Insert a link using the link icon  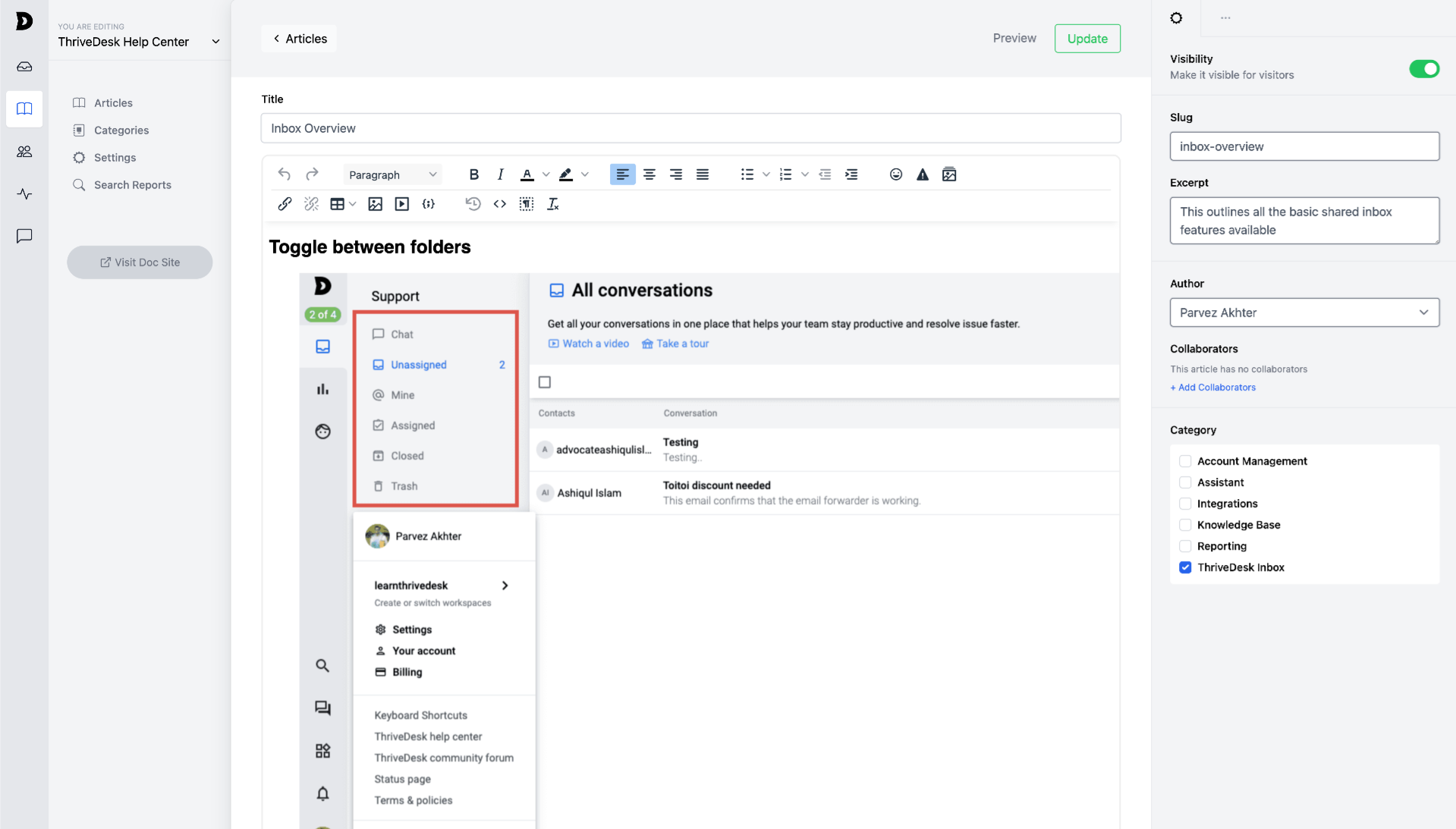pyautogui.click(x=285, y=204)
